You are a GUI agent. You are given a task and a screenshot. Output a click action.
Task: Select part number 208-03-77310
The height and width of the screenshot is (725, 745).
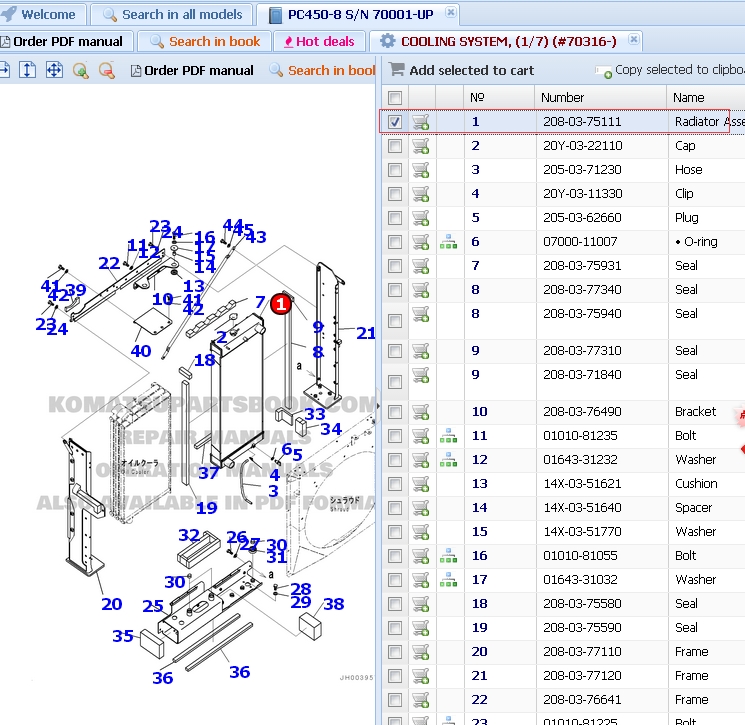click(x=582, y=351)
